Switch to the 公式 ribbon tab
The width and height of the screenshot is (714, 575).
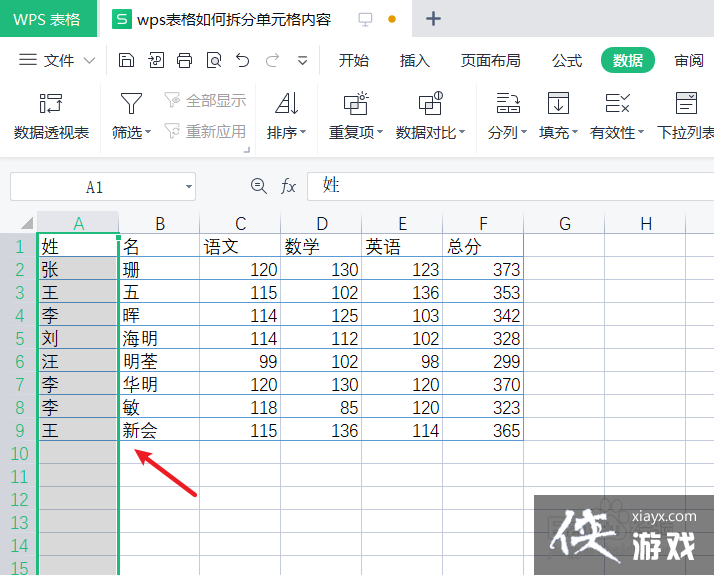coord(567,60)
